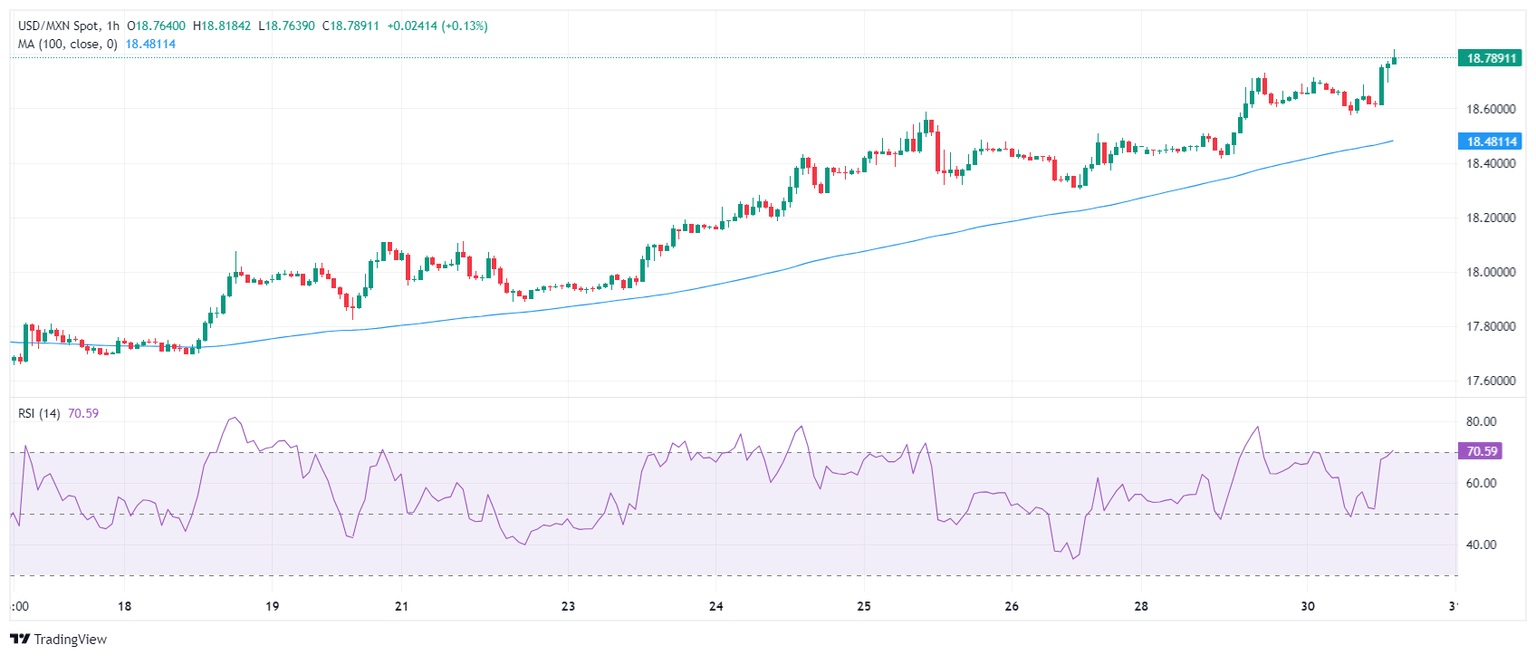
Task: Click the 40.00 RSI scale label
Action: coord(1482,545)
